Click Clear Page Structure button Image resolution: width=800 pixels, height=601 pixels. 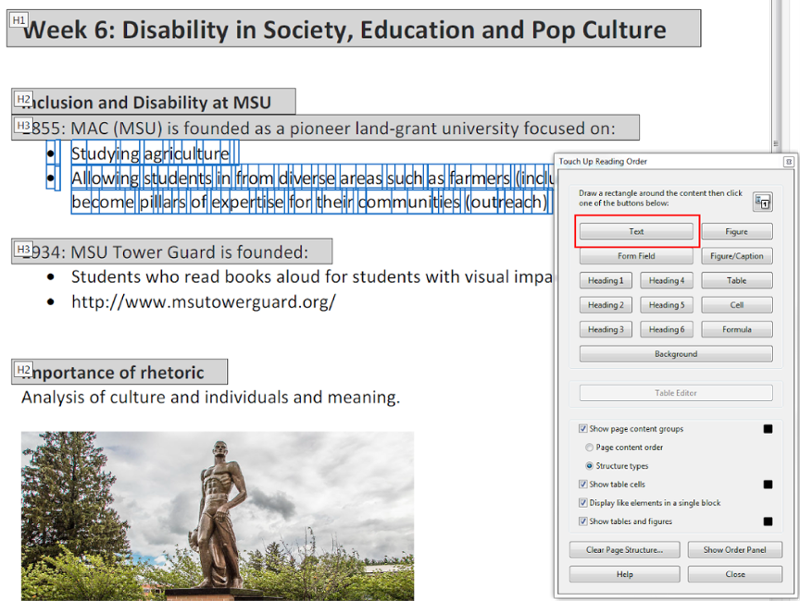click(624, 549)
